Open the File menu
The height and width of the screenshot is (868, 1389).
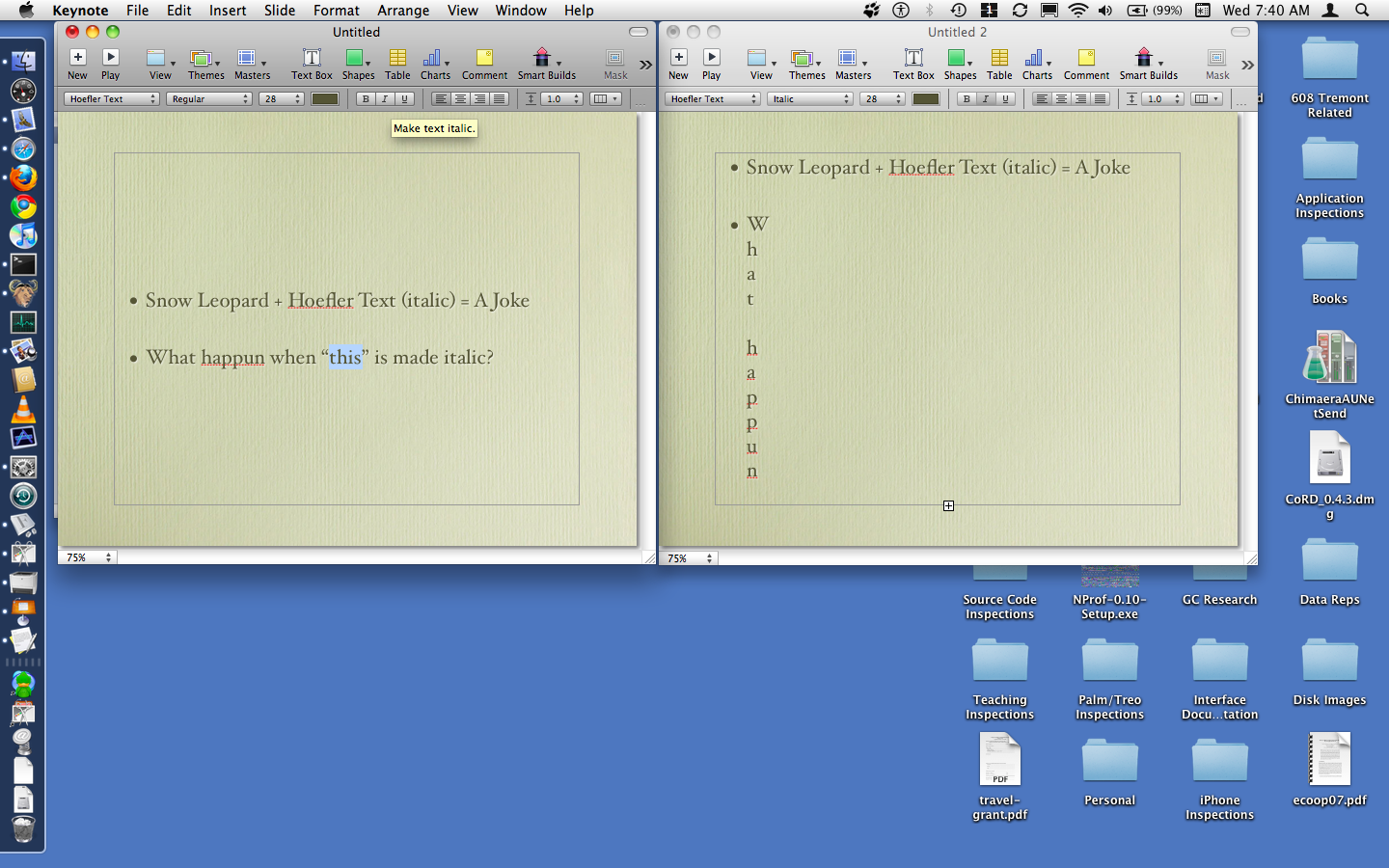coord(137,10)
